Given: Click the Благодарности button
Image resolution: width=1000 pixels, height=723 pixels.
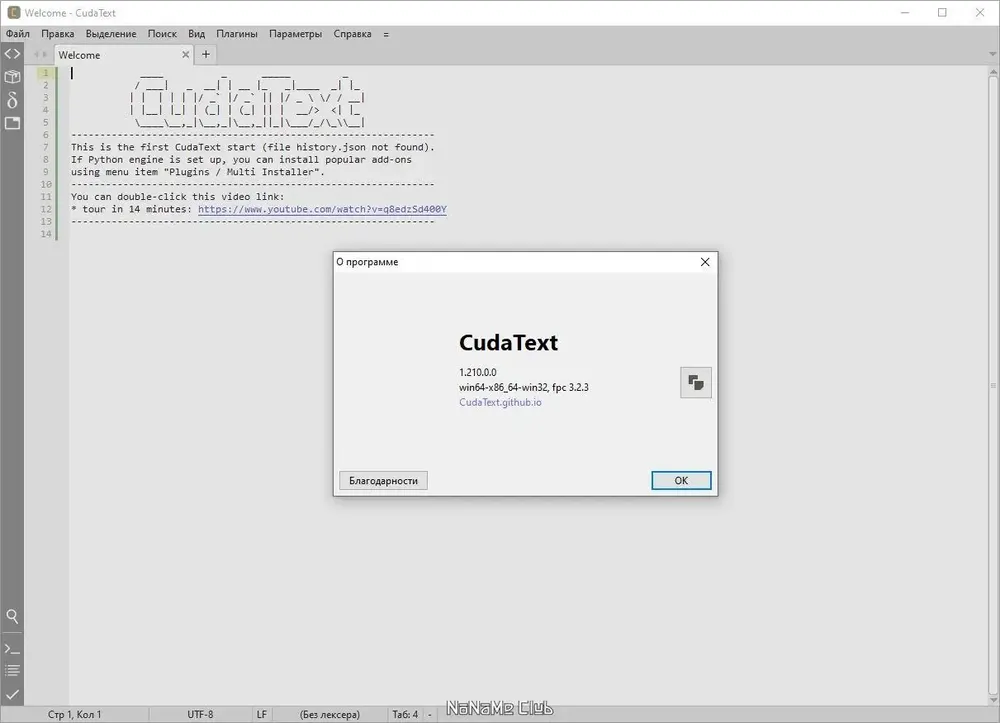Looking at the screenshot, I should click(383, 481).
